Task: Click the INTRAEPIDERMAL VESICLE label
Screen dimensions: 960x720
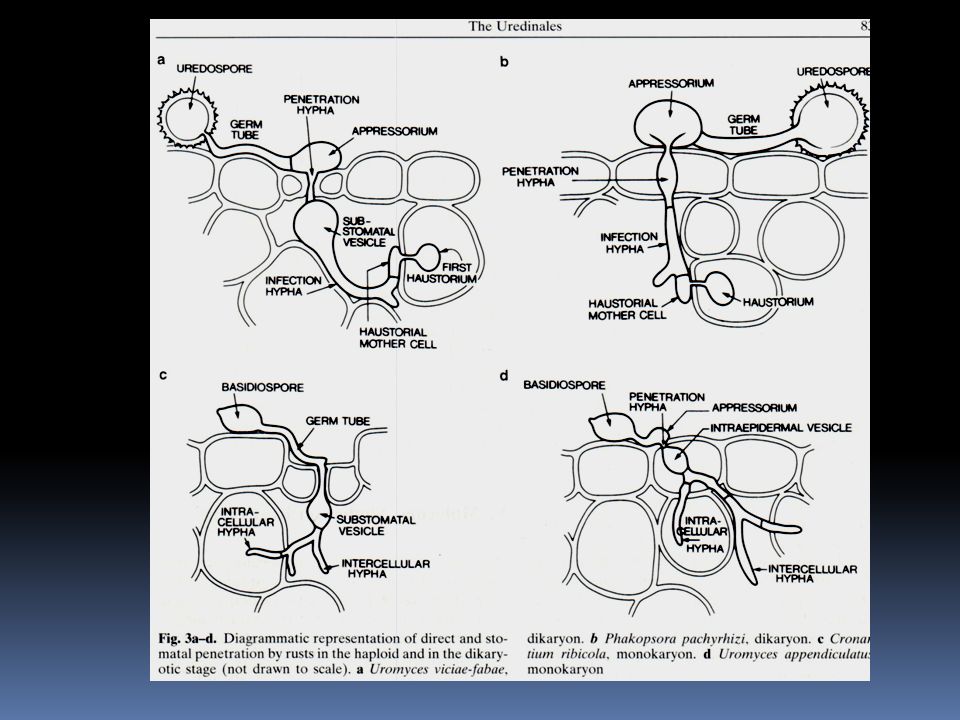Action: click(781, 428)
